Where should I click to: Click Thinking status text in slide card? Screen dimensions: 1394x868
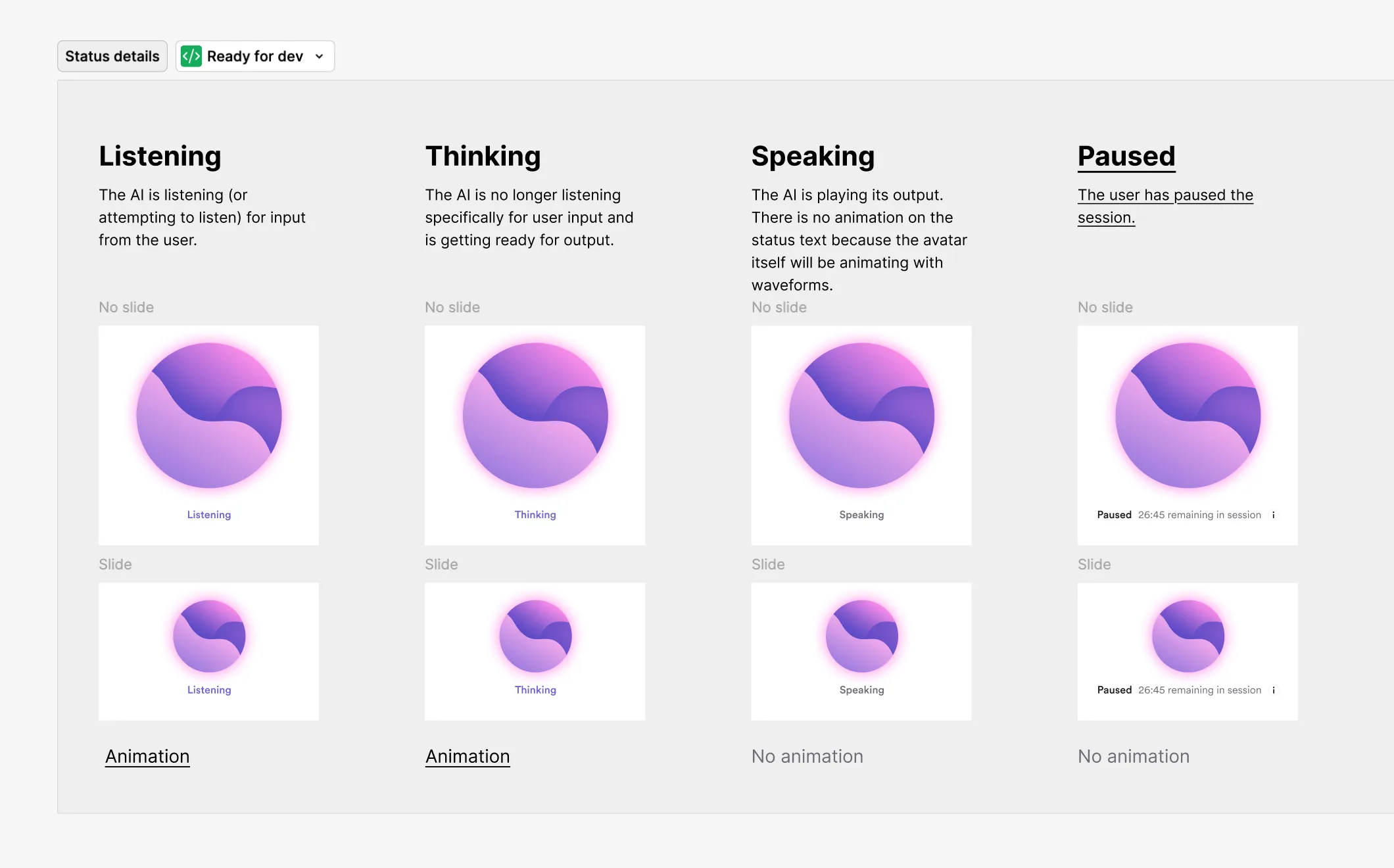tap(535, 690)
